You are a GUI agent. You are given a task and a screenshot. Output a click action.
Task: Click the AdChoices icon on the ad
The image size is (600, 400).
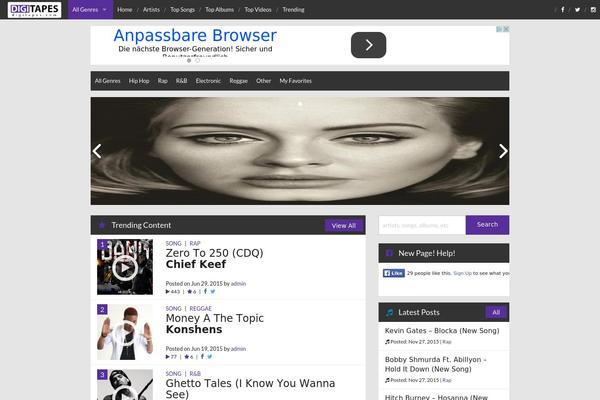click(499, 29)
